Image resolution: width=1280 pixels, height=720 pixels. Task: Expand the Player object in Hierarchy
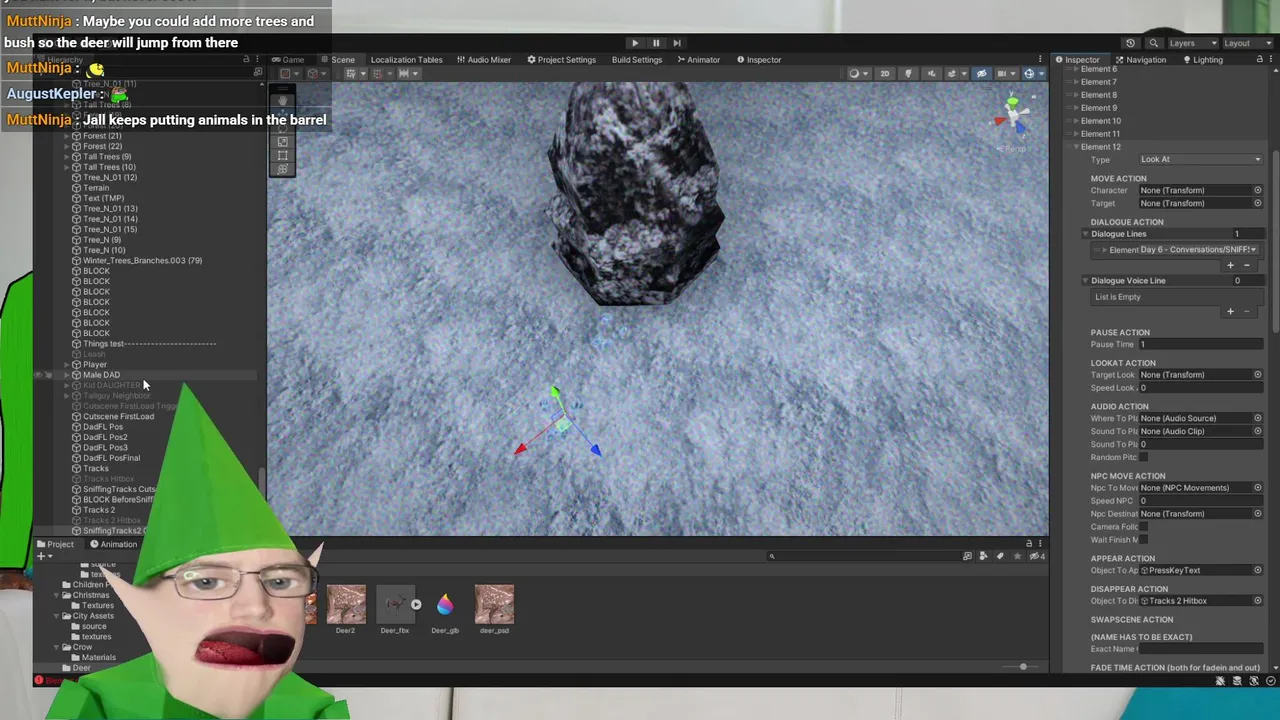66,365
